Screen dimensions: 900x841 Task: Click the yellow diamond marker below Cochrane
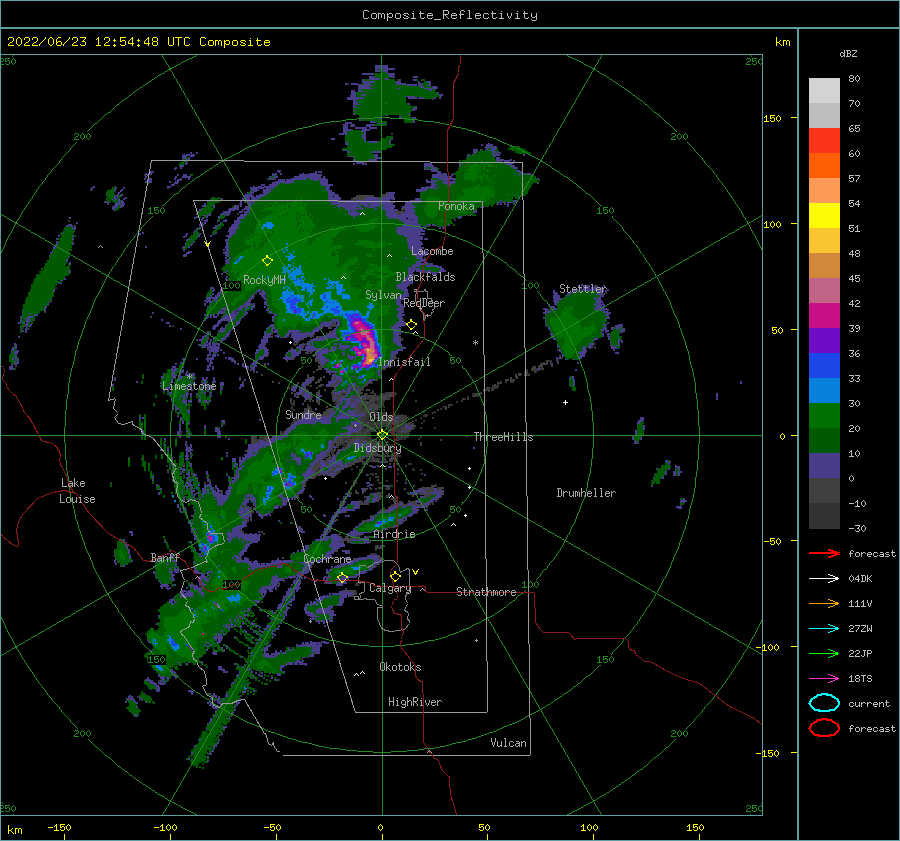pos(342,578)
